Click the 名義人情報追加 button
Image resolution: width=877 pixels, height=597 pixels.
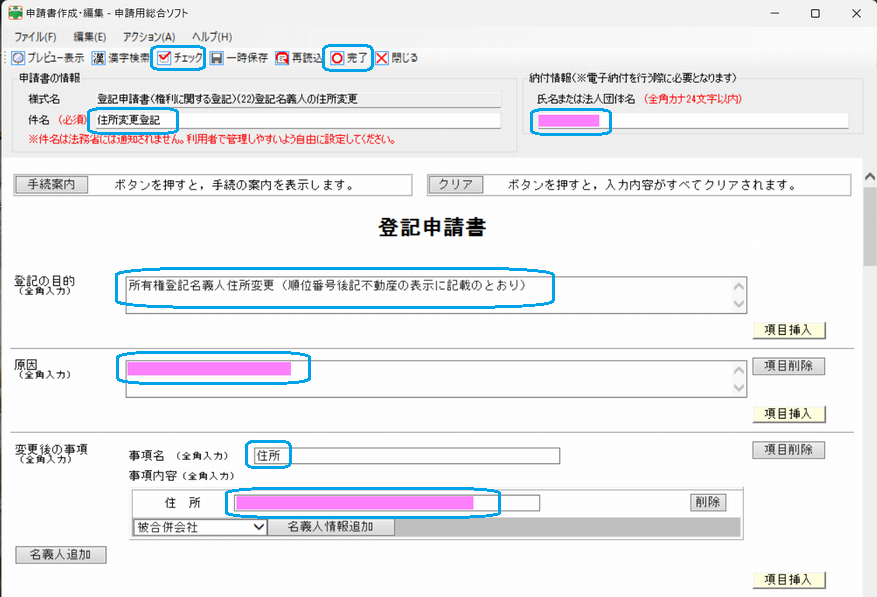pos(330,526)
